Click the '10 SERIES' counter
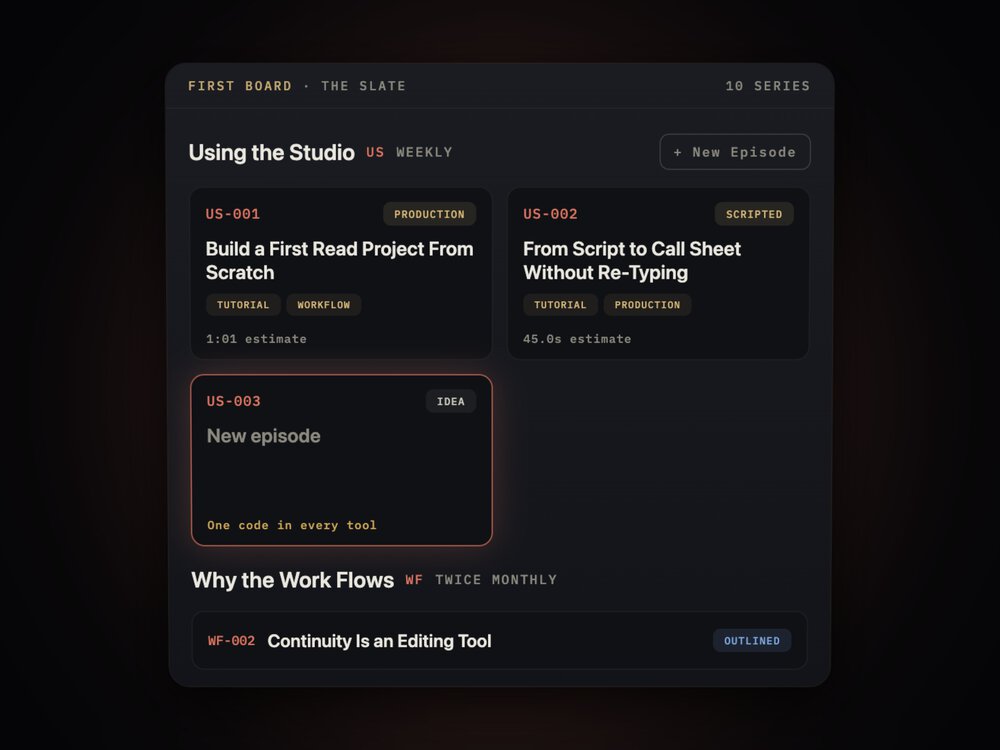 (x=768, y=85)
